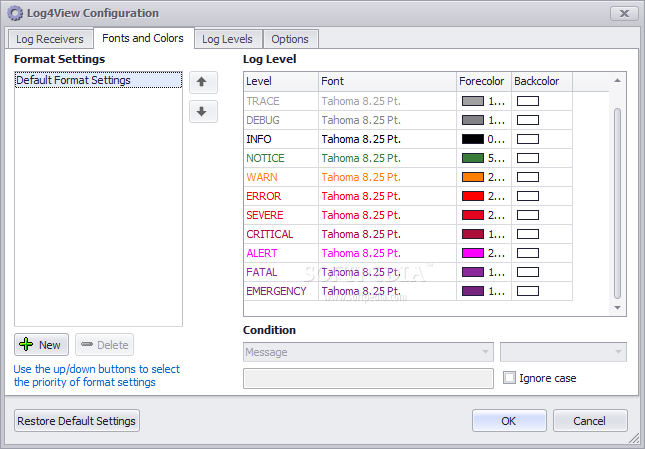645x449 pixels.
Task: Click EMERGENCY forecolor dark purple swatch
Action: point(473,291)
